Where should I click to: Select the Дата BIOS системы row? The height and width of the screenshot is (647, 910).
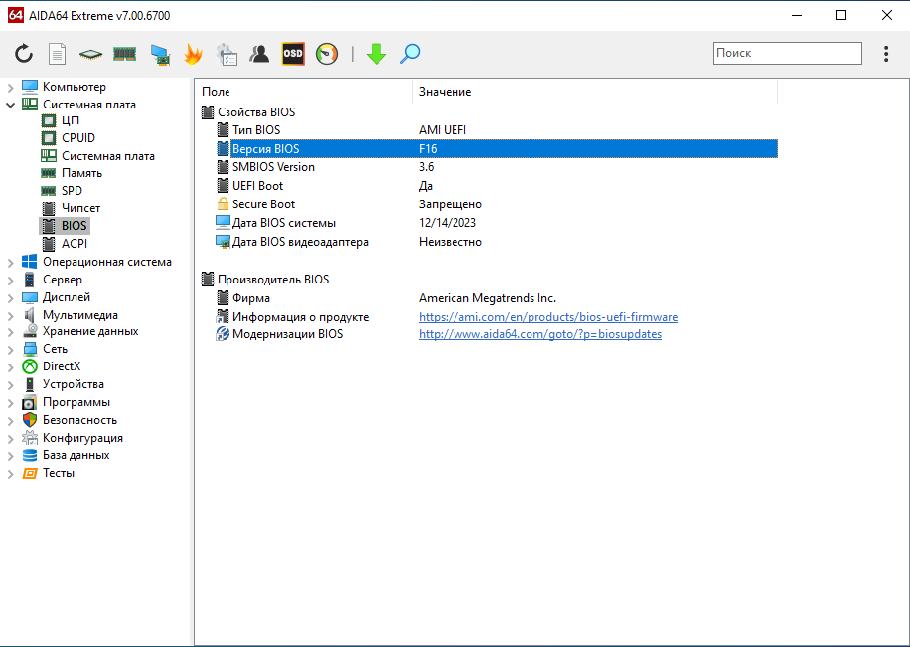pos(497,223)
